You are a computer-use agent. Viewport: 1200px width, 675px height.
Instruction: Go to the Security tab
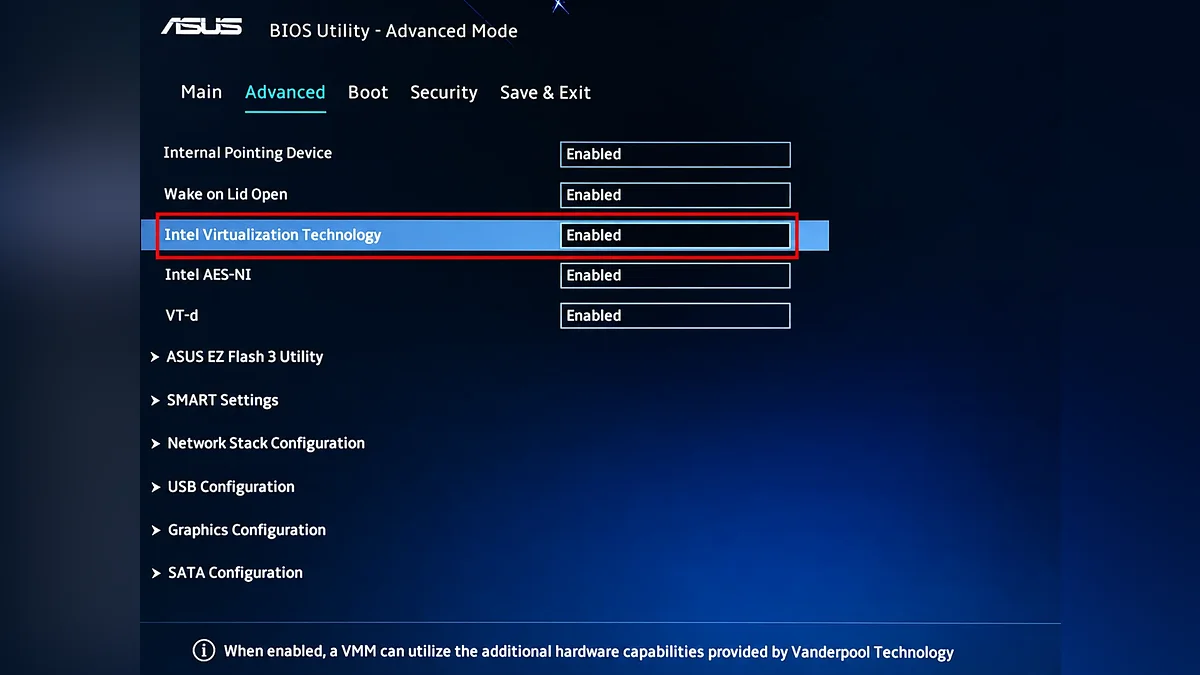(444, 92)
